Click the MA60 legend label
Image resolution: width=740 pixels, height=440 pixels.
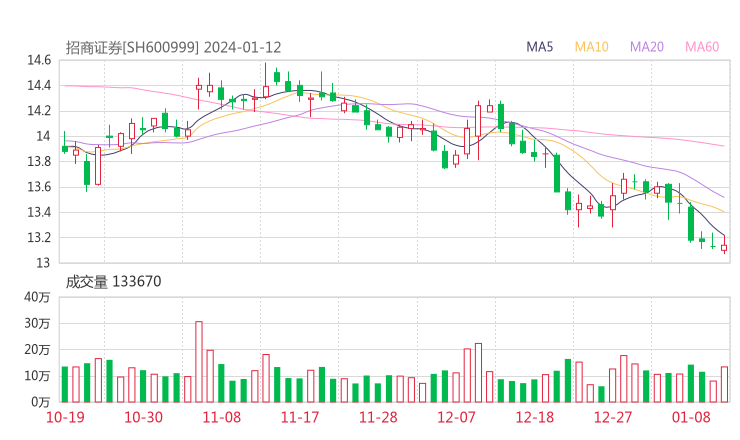702,47
